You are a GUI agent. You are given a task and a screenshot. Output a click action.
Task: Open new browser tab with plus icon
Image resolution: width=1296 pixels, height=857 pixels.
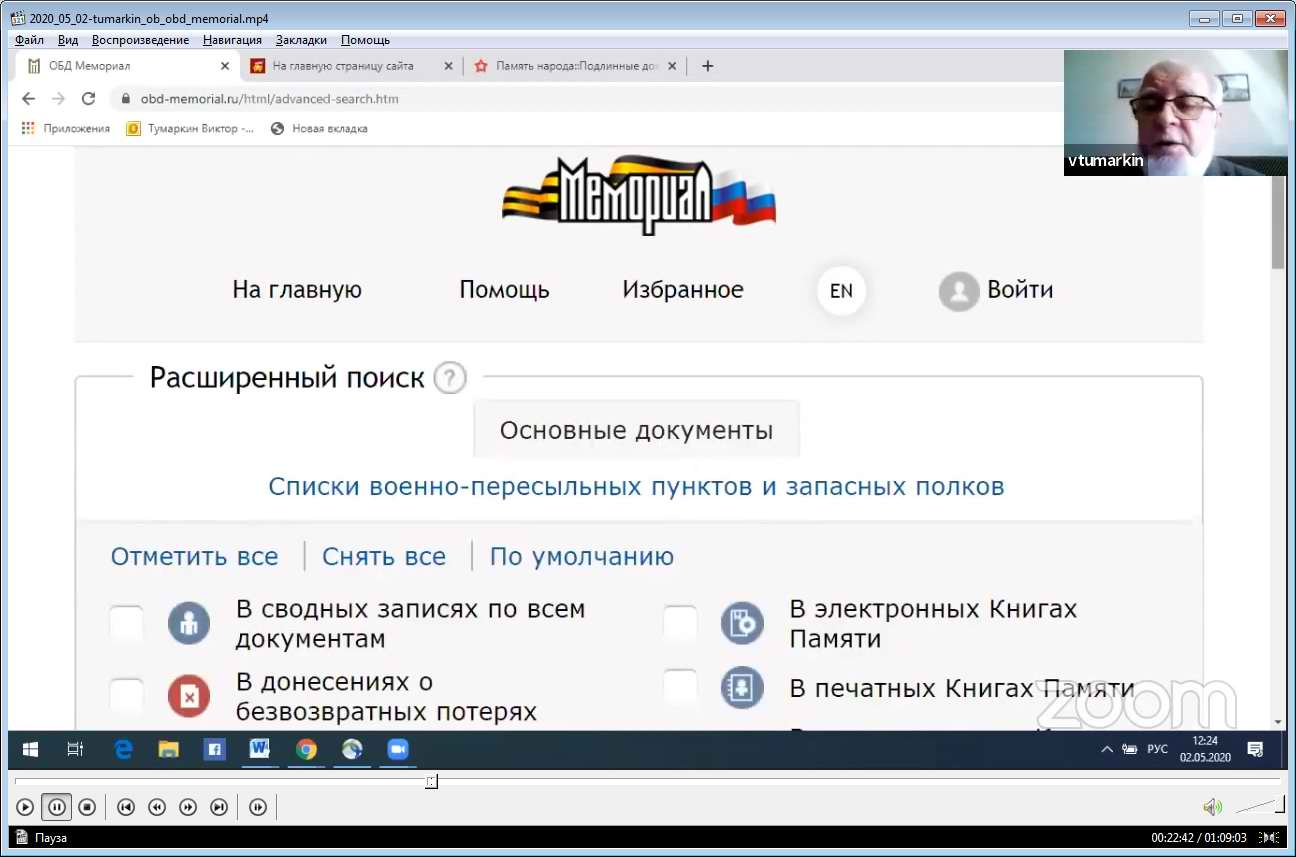pyautogui.click(x=708, y=66)
